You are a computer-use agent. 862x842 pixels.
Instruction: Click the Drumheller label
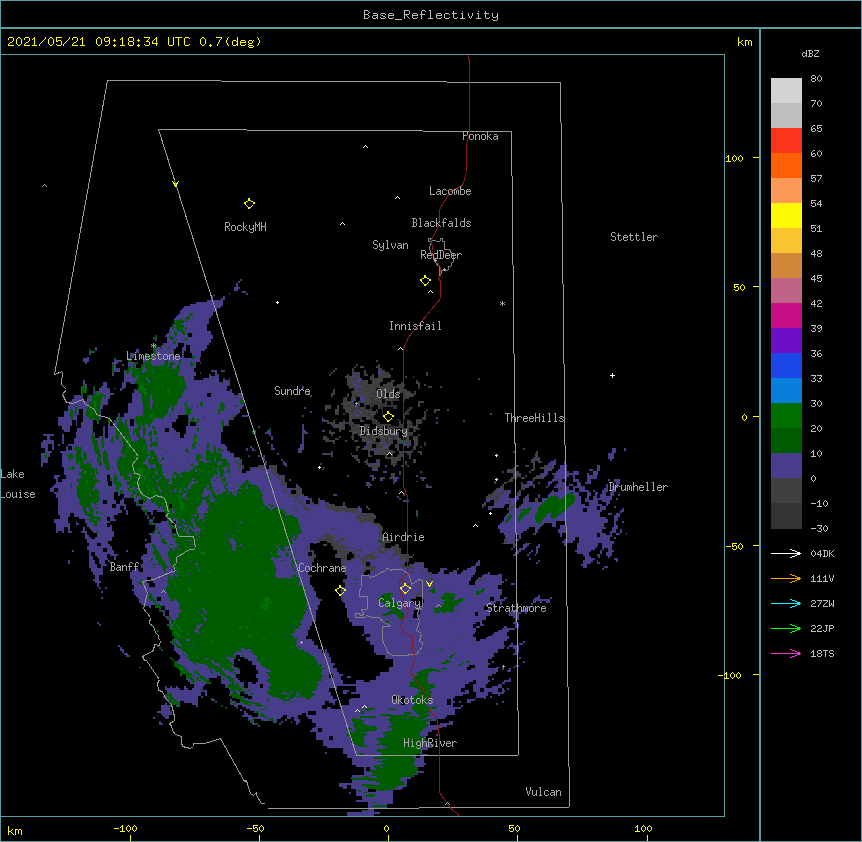pos(638,487)
